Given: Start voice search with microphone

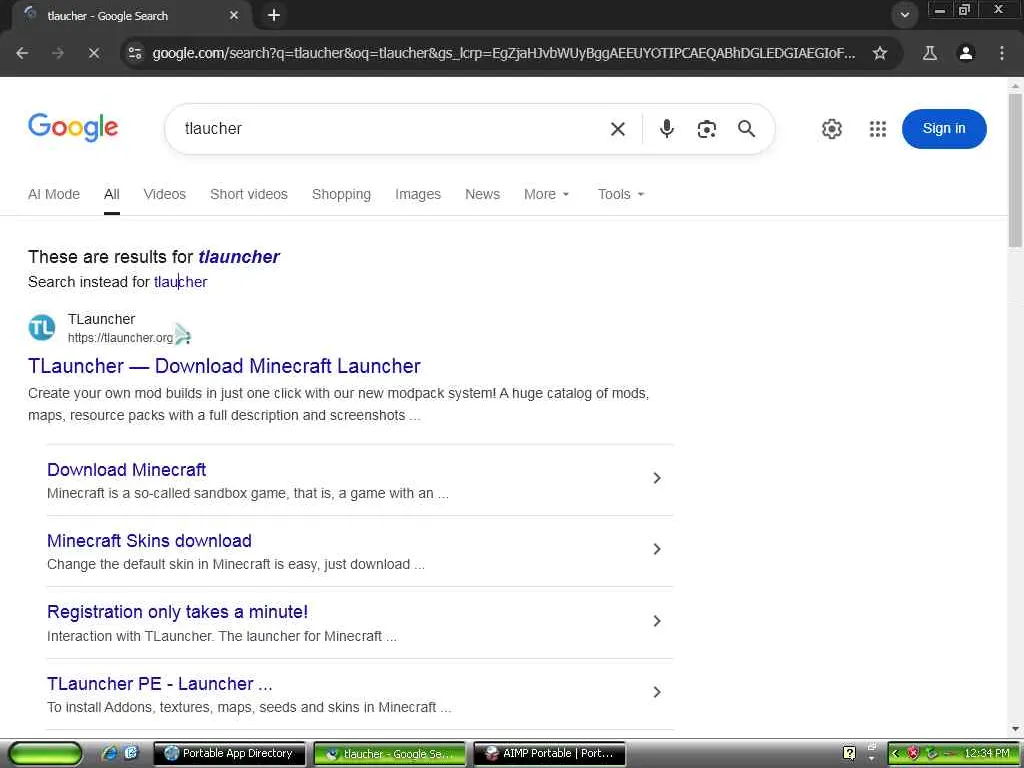Looking at the screenshot, I should [666, 129].
